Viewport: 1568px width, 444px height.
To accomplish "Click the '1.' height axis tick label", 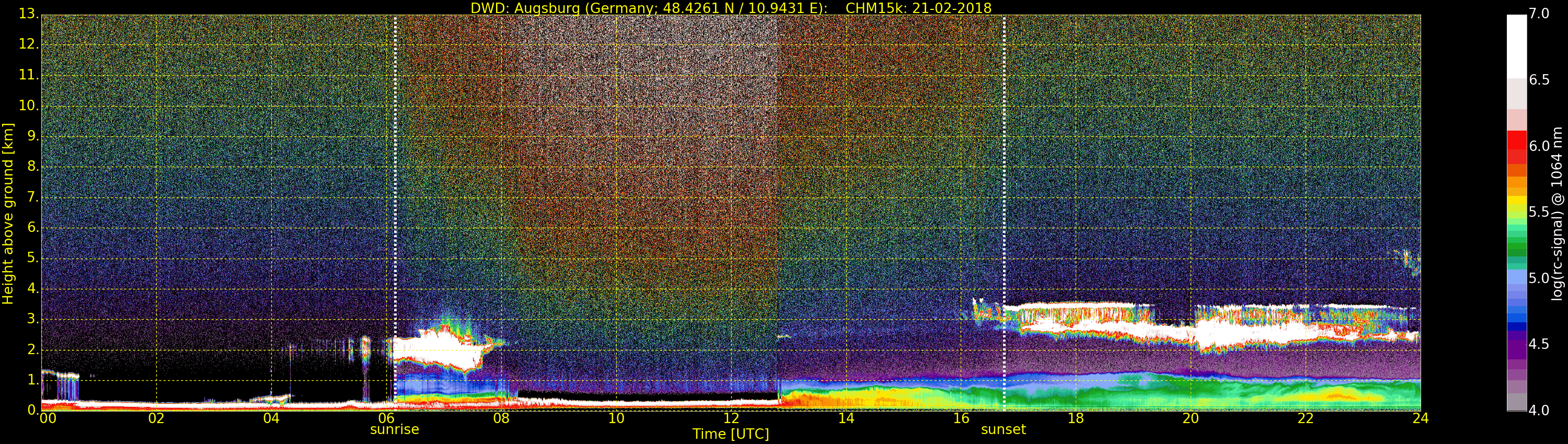I will click(x=33, y=380).
